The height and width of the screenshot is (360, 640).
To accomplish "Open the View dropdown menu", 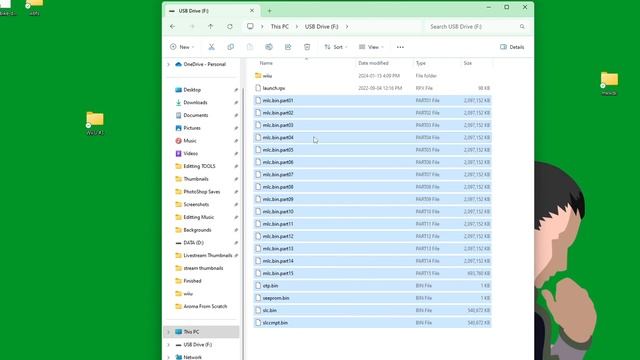I will tap(371, 47).
